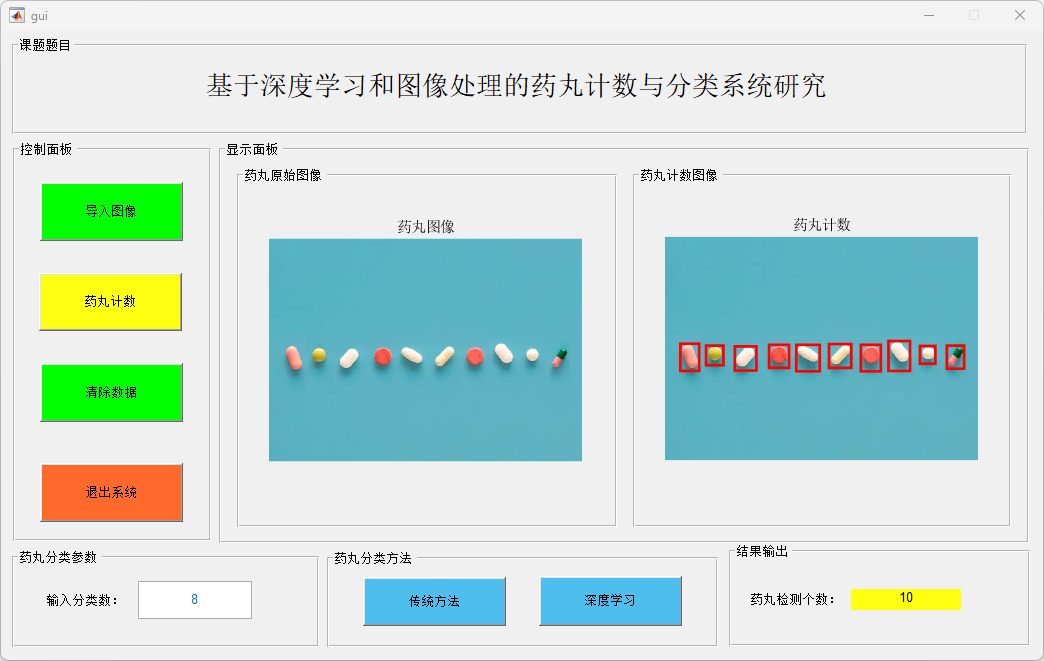Click the yellow 药丸检测个数 result field
This screenshot has height=661, width=1044.
click(905, 599)
